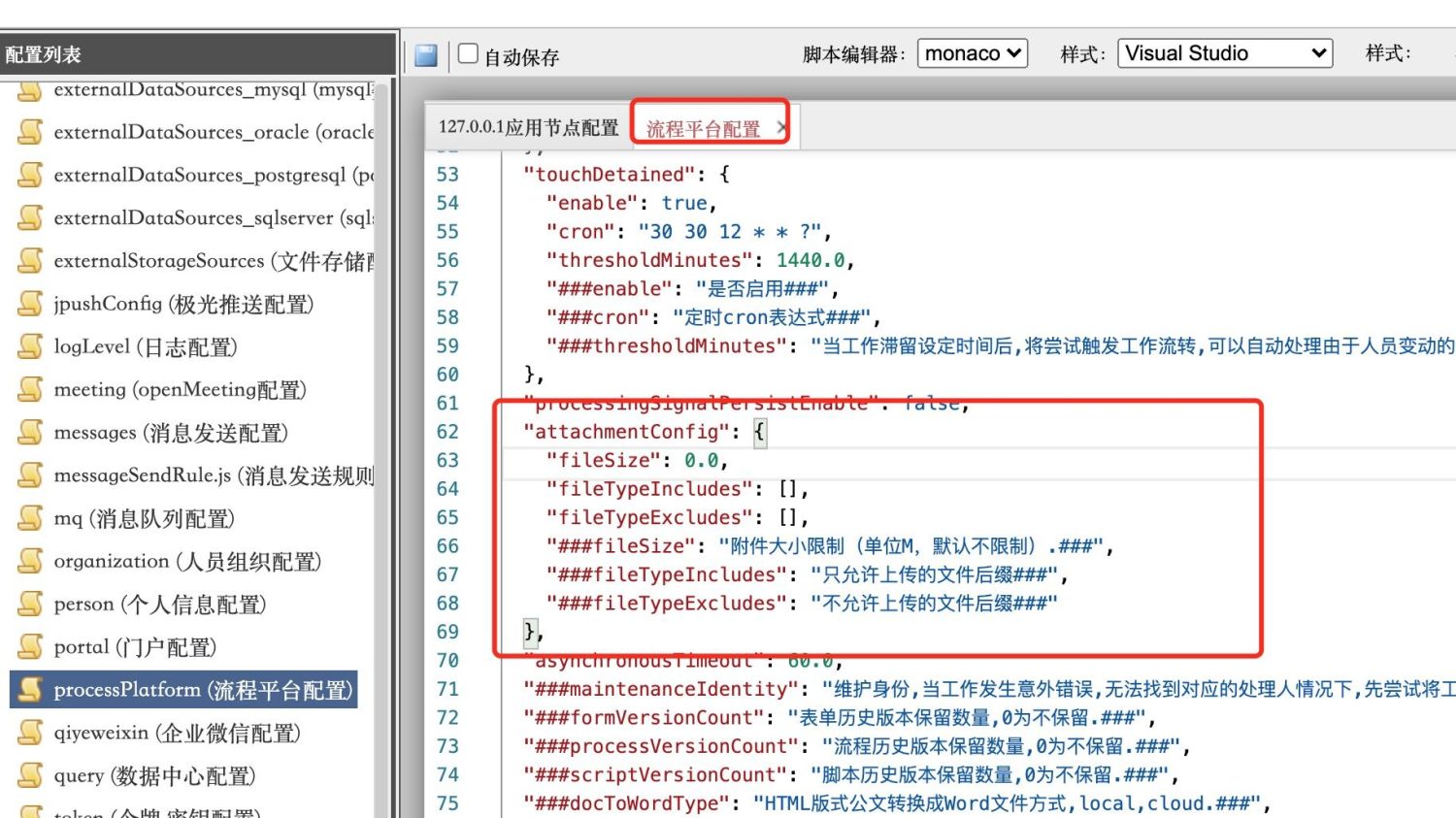This screenshot has width=1456, height=818.
Task: Click icon beside processPlatform config
Action: [31, 689]
